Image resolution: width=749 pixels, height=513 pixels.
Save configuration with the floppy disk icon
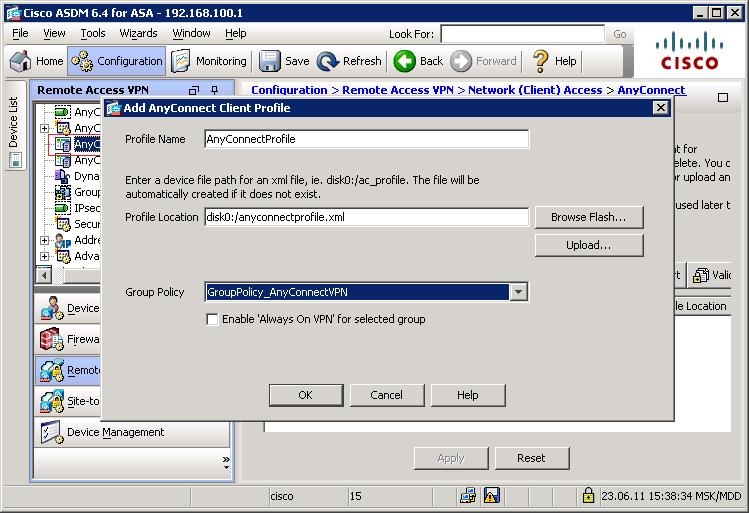click(284, 61)
